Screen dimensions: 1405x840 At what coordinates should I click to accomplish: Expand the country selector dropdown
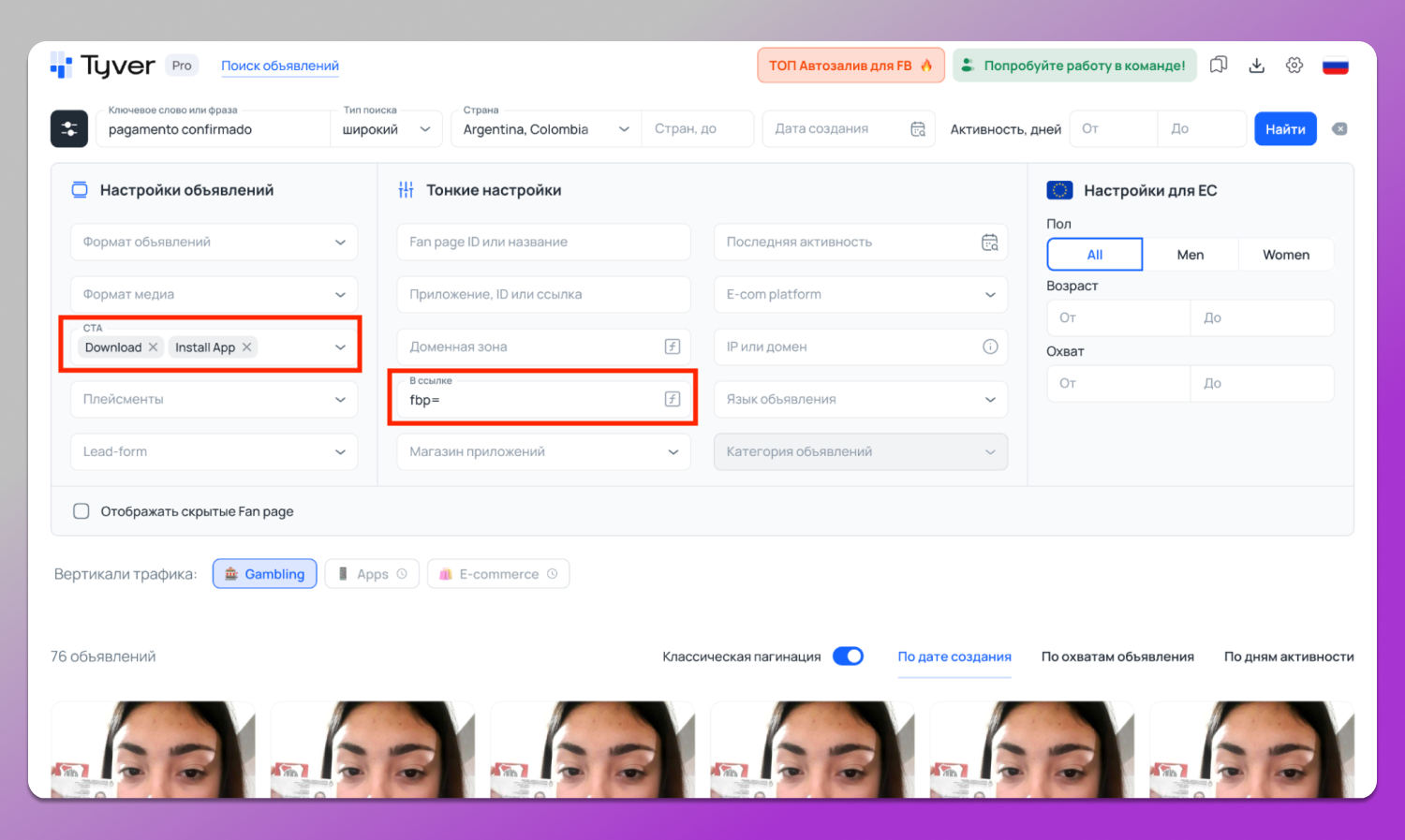click(x=624, y=129)
